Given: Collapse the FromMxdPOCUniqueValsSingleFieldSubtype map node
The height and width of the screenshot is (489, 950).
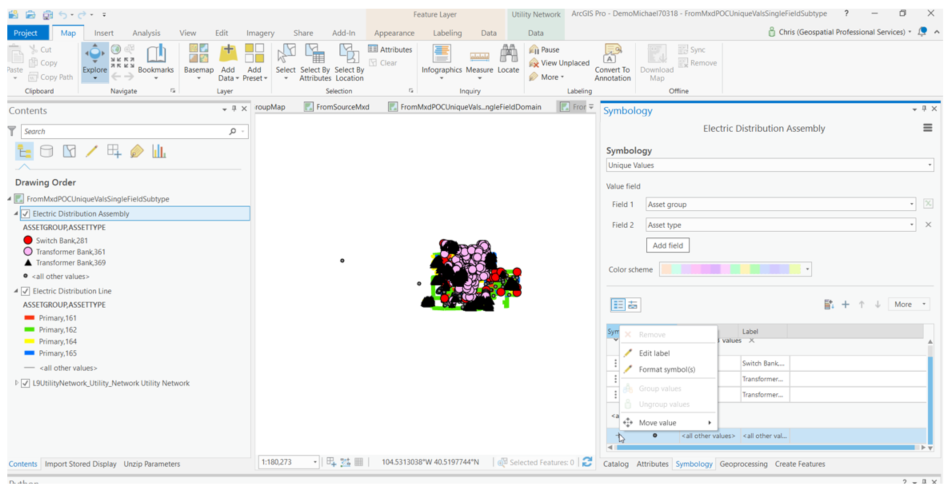Looking at the screenshot, I should click(9, 198).
